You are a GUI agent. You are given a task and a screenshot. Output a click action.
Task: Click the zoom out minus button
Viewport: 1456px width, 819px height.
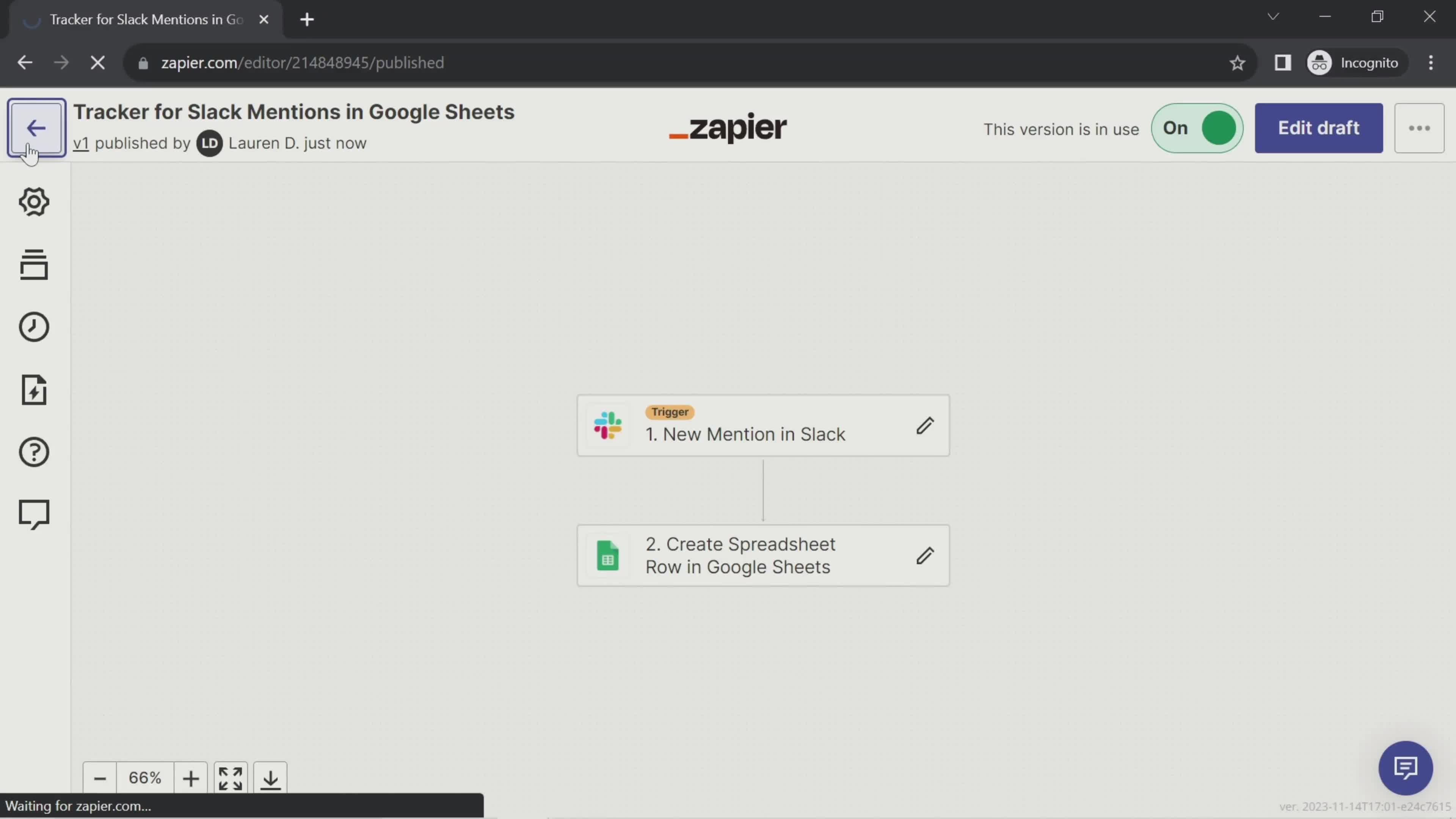[100, 778]
